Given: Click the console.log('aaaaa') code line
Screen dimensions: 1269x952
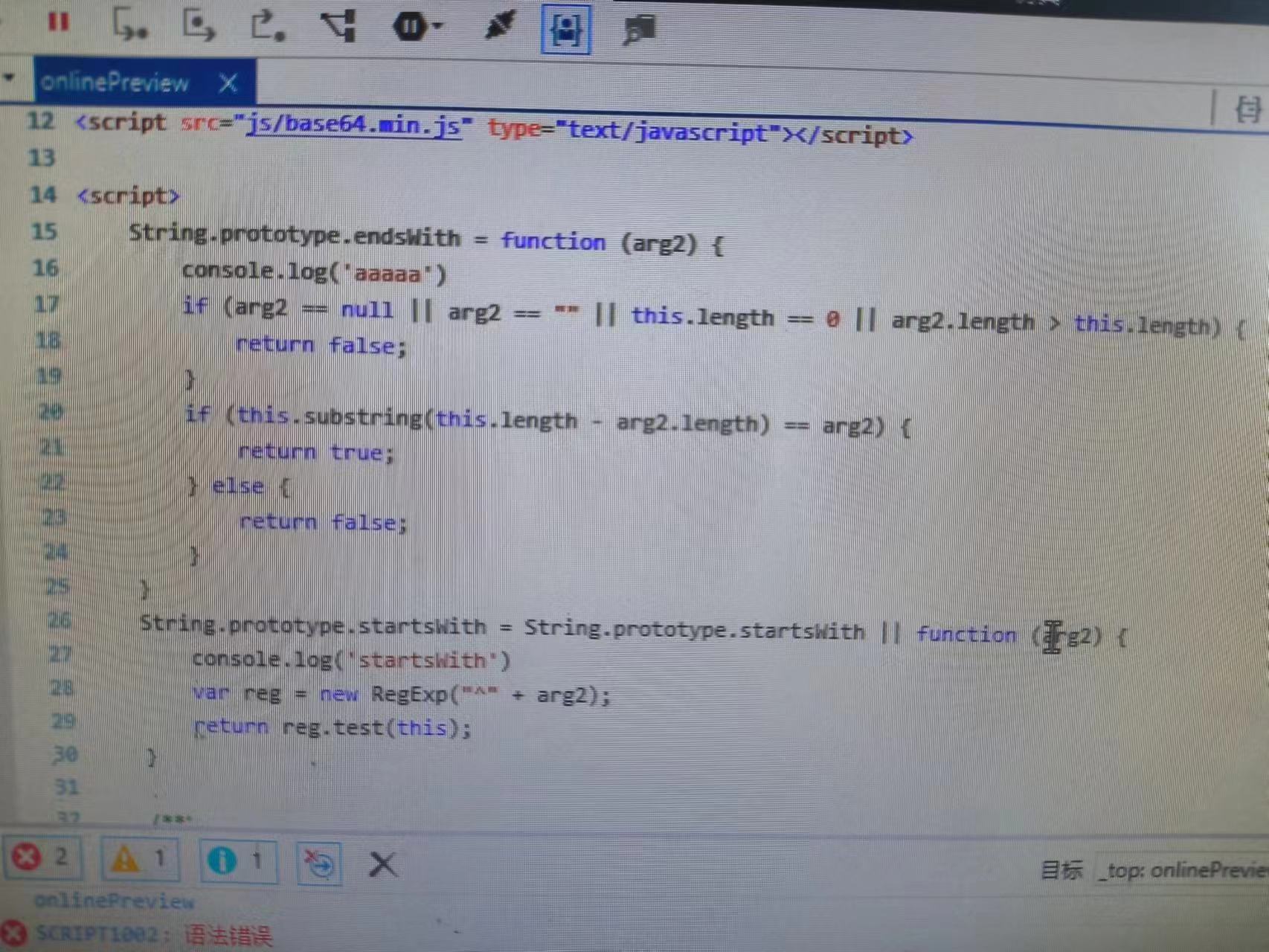Looking at the screenshot, I should 314,272.
